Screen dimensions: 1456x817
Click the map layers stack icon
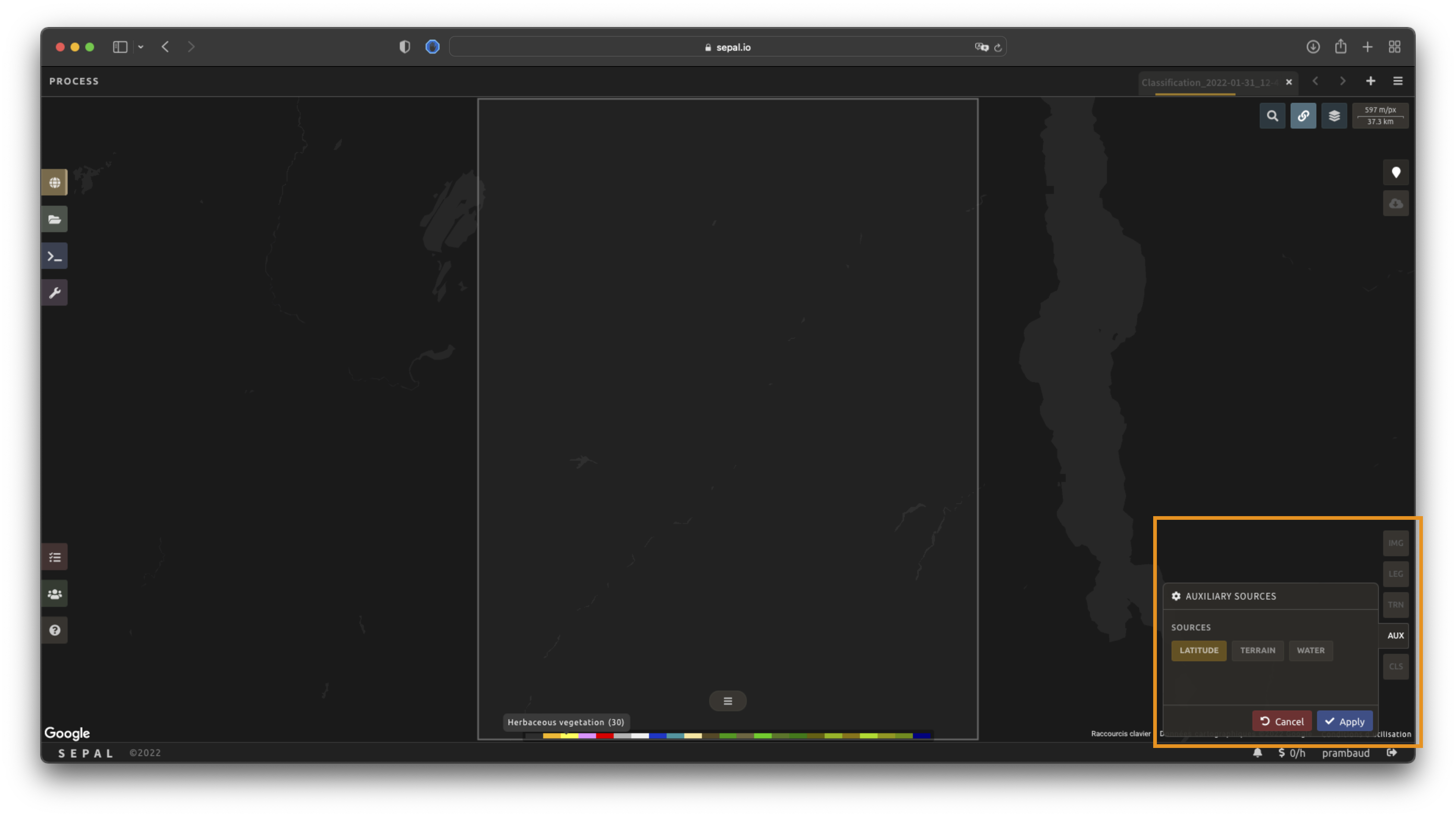click(x=1334, y=116)
